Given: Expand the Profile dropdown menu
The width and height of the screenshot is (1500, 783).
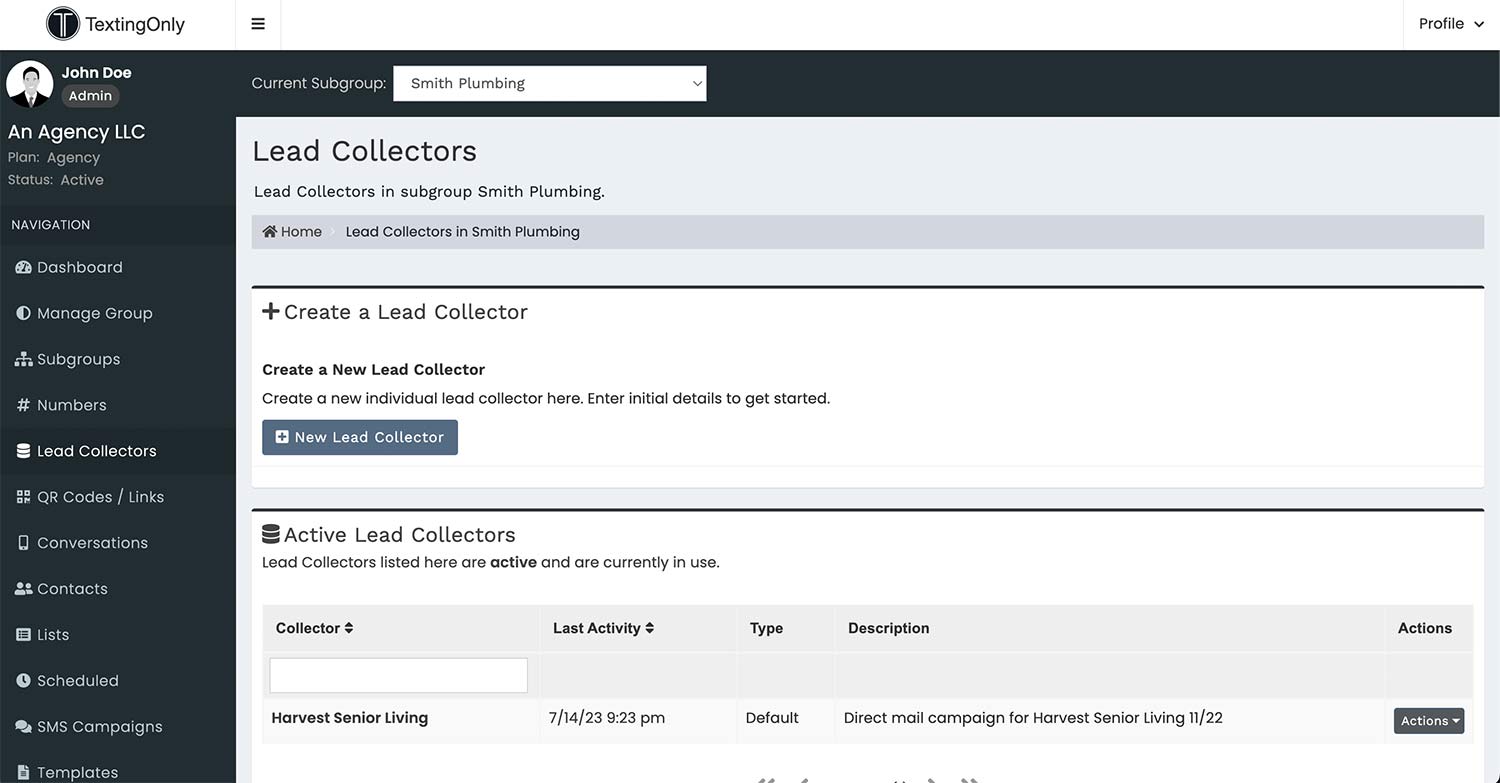Looking at the screenshot, I should (1450, 23).
